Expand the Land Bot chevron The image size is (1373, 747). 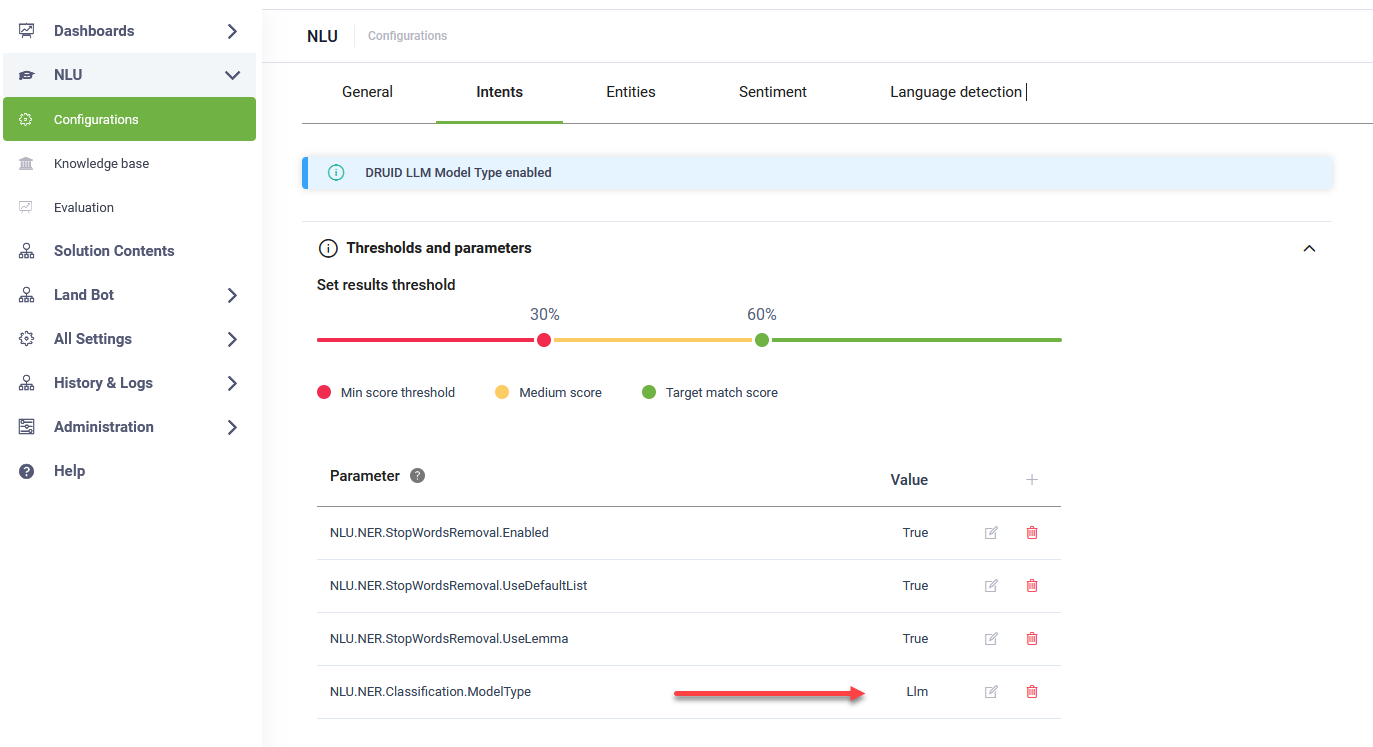232,295
